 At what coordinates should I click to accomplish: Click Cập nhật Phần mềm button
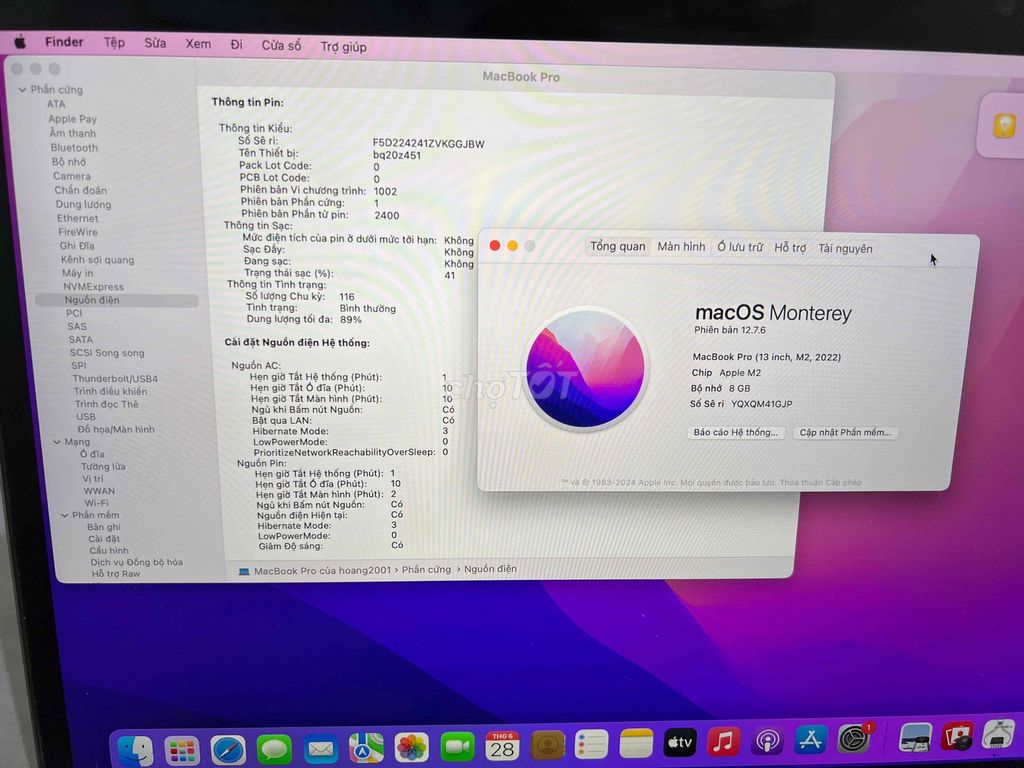point(845,432)
